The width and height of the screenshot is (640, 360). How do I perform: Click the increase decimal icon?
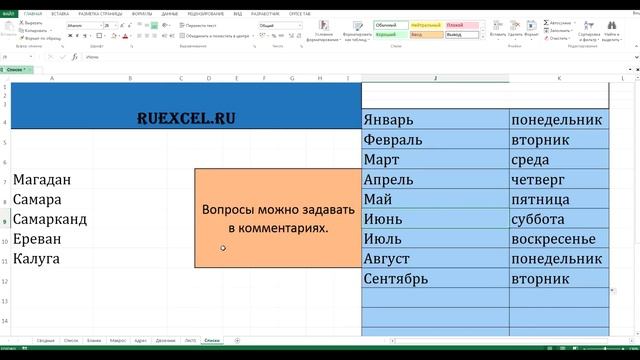[291, 36]
